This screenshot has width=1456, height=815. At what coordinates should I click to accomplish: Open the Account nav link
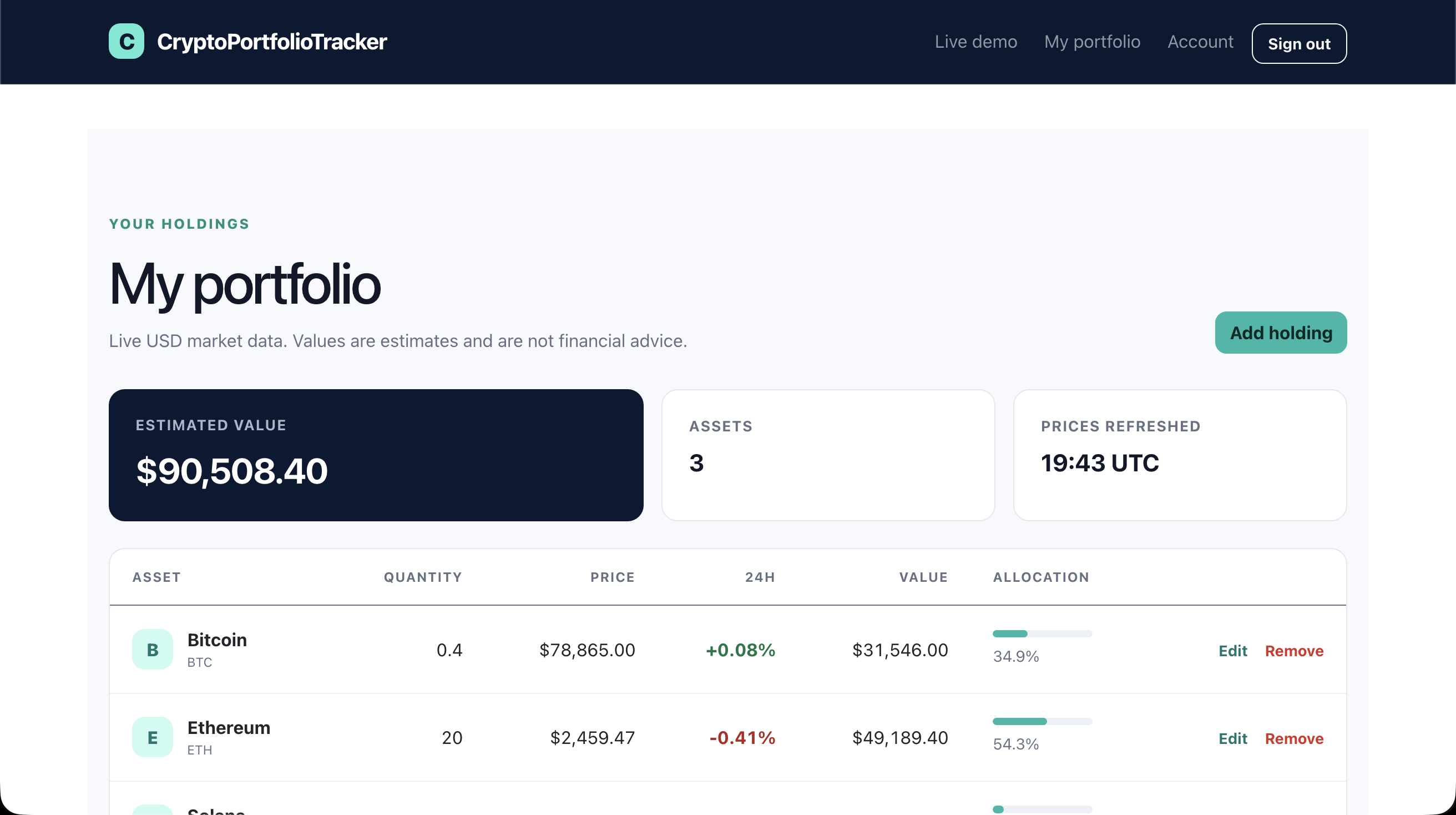pos(1201,42)
